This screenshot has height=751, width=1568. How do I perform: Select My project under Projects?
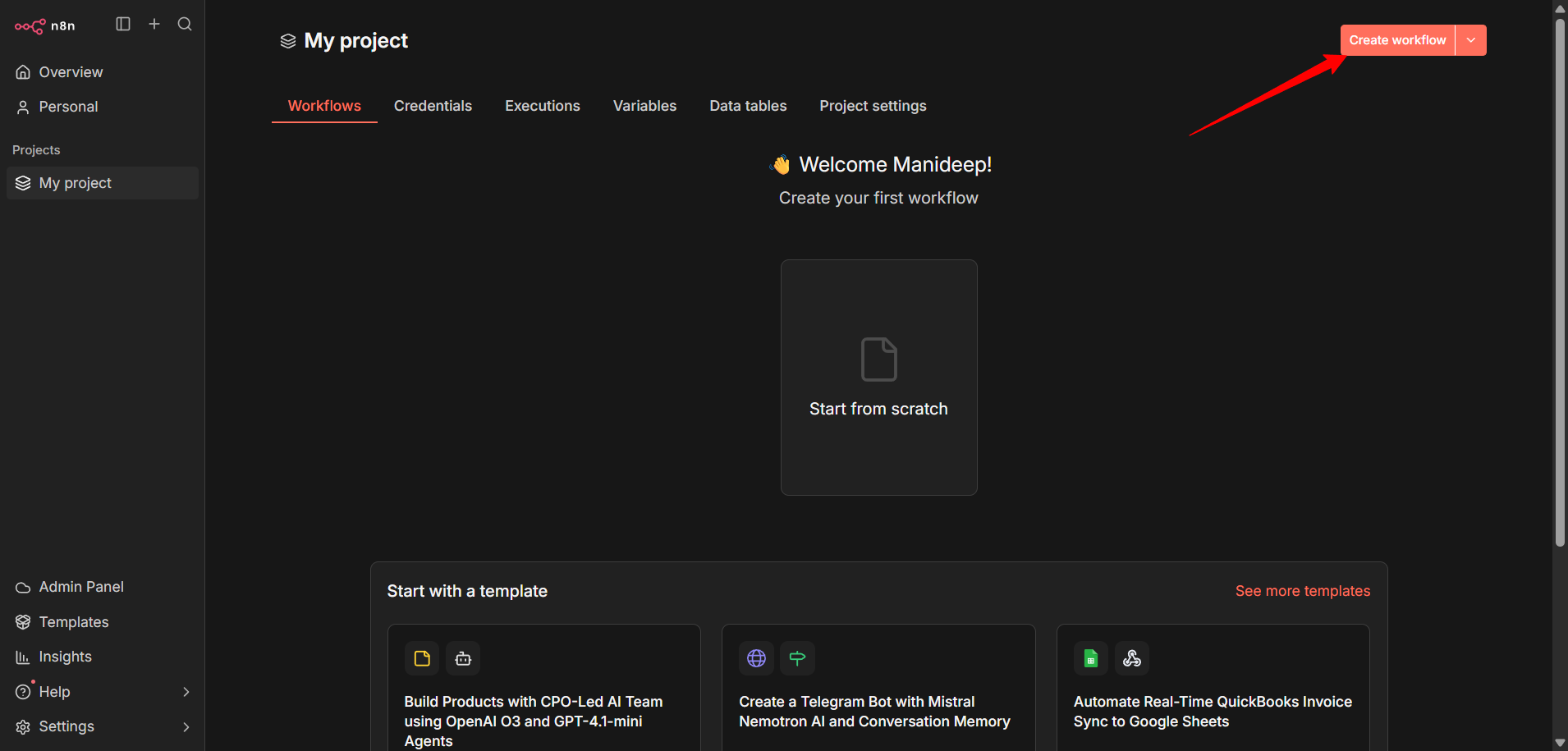75,182
